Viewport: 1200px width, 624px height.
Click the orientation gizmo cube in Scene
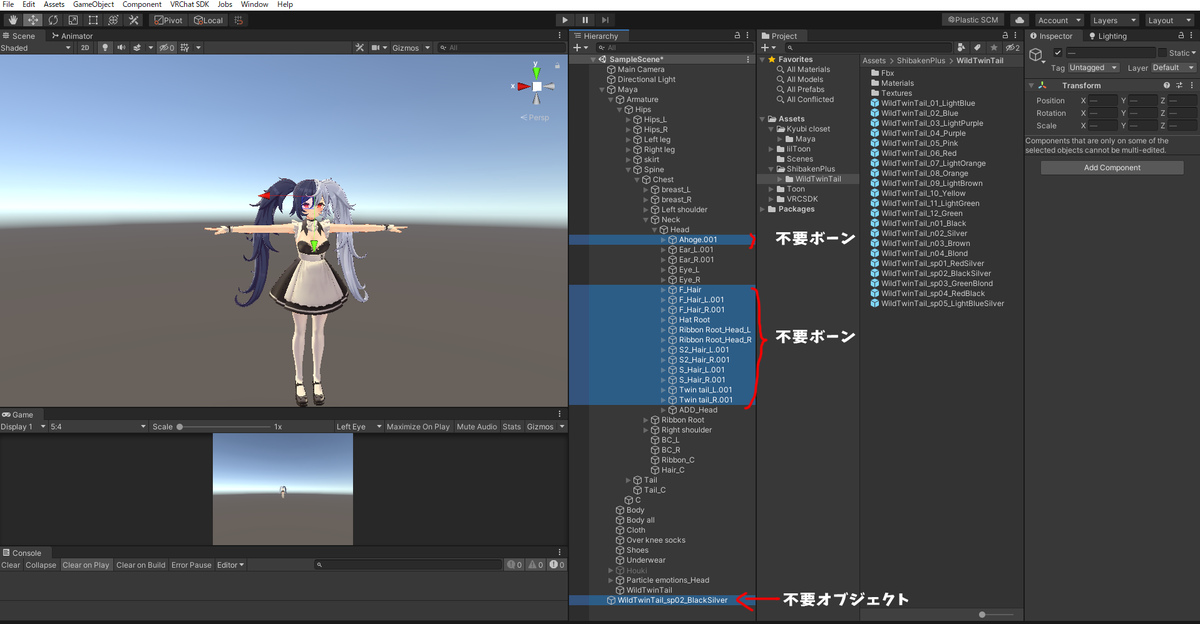pyautogui.click(x=537, y=87)
